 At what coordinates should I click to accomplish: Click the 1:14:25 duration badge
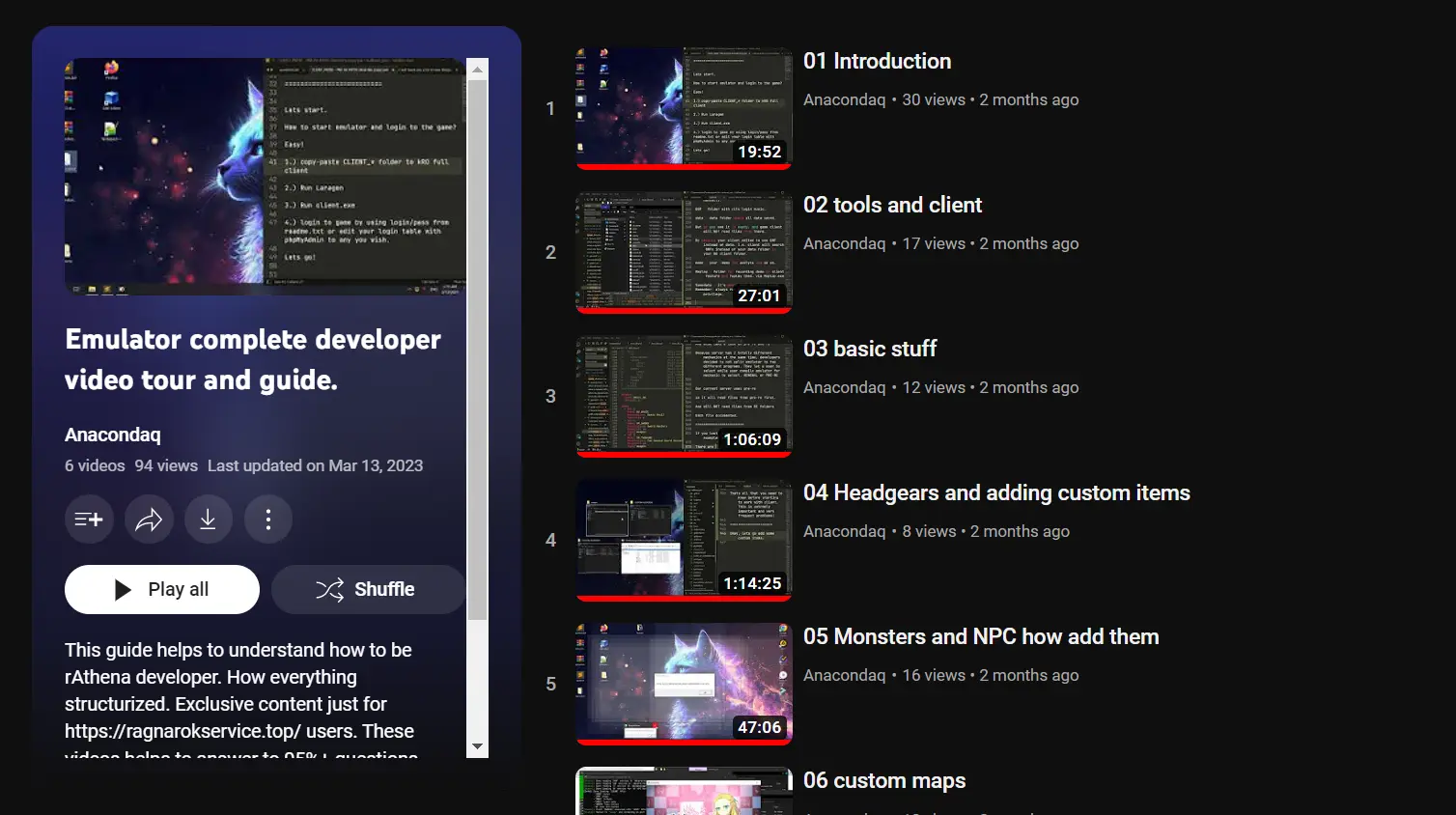(752, 583)
